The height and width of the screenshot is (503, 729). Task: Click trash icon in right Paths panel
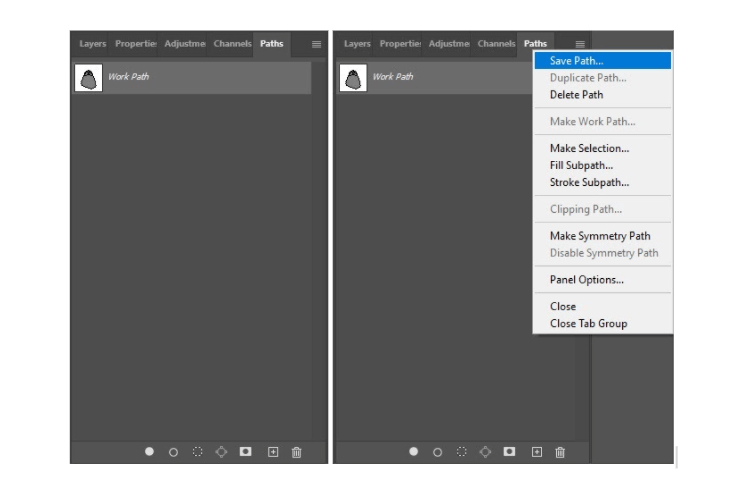[560, 452]
